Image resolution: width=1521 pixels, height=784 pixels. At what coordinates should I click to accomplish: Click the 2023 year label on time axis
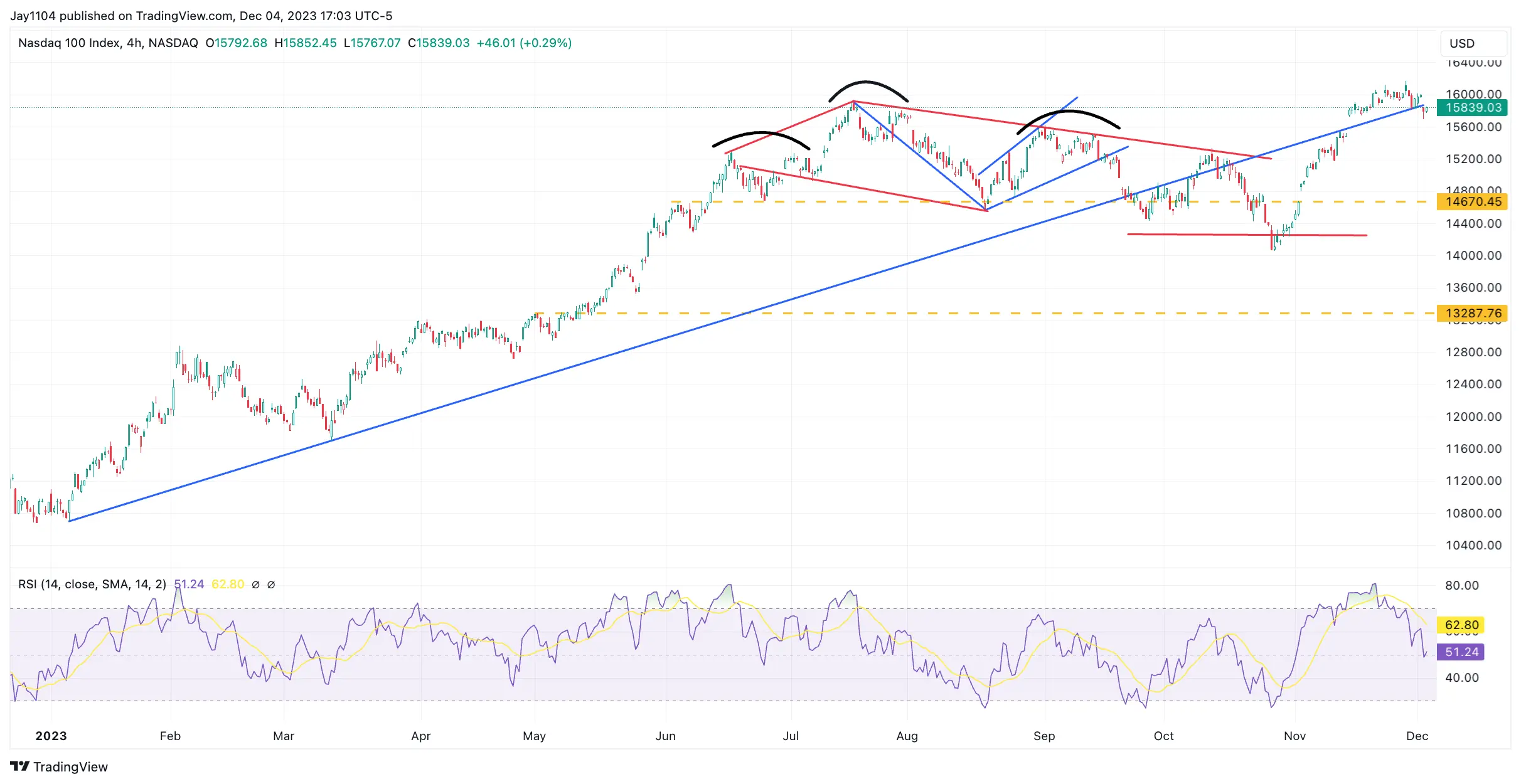[51, 736]
